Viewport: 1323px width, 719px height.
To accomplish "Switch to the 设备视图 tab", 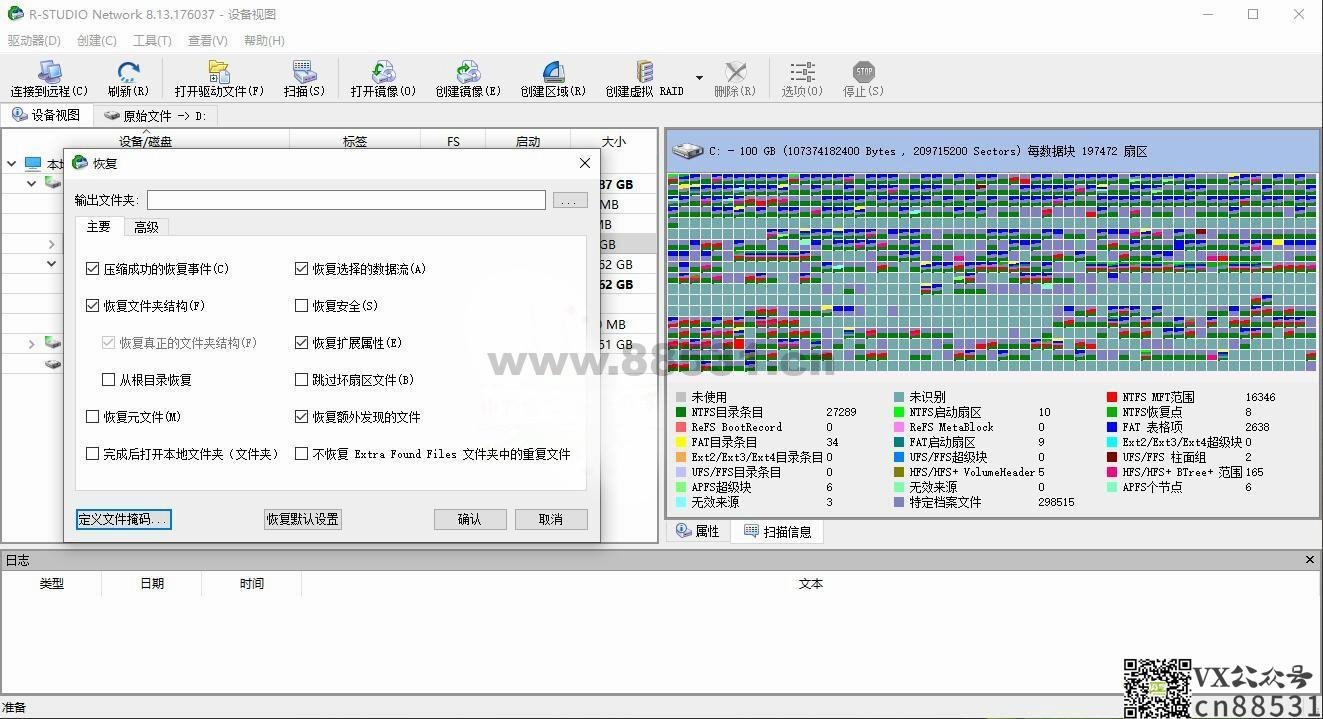I will coord(46,115).
